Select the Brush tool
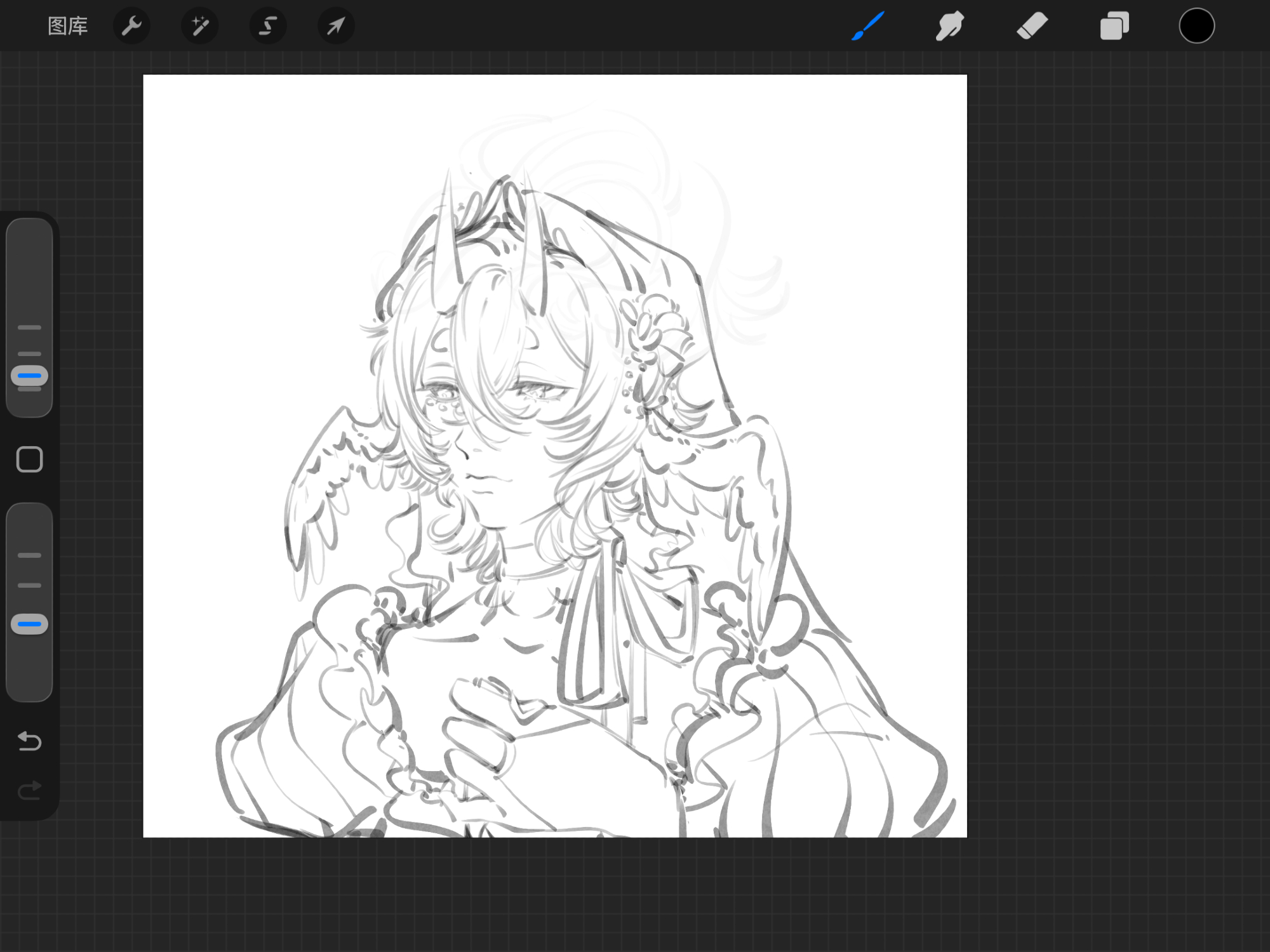 [x=867, y=26]
